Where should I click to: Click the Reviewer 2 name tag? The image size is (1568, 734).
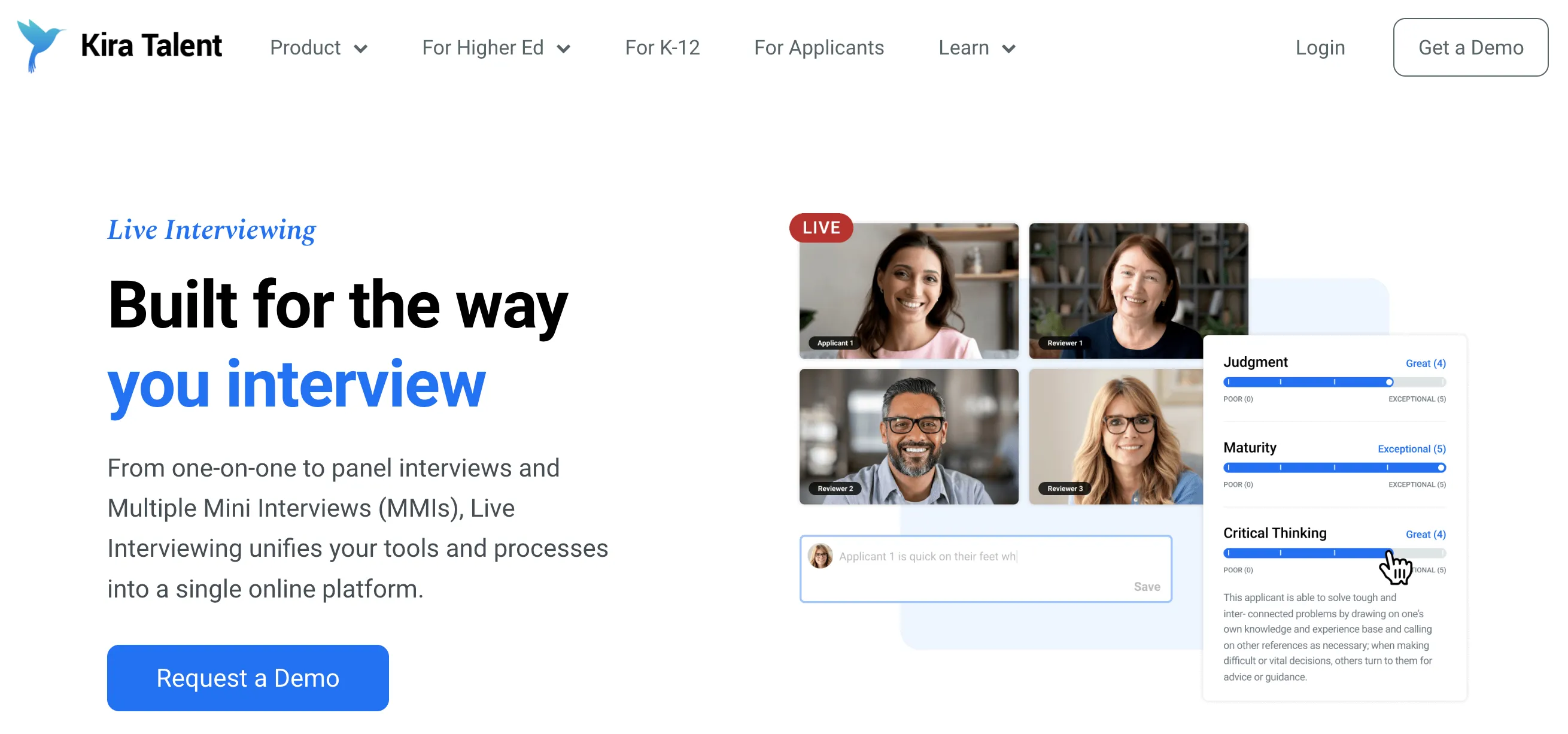click(x=834, y=489)
